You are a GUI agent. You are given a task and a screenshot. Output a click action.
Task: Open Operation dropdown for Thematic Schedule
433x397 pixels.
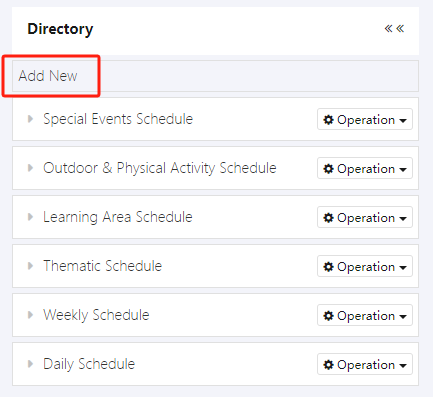click(x=365, y=266)
